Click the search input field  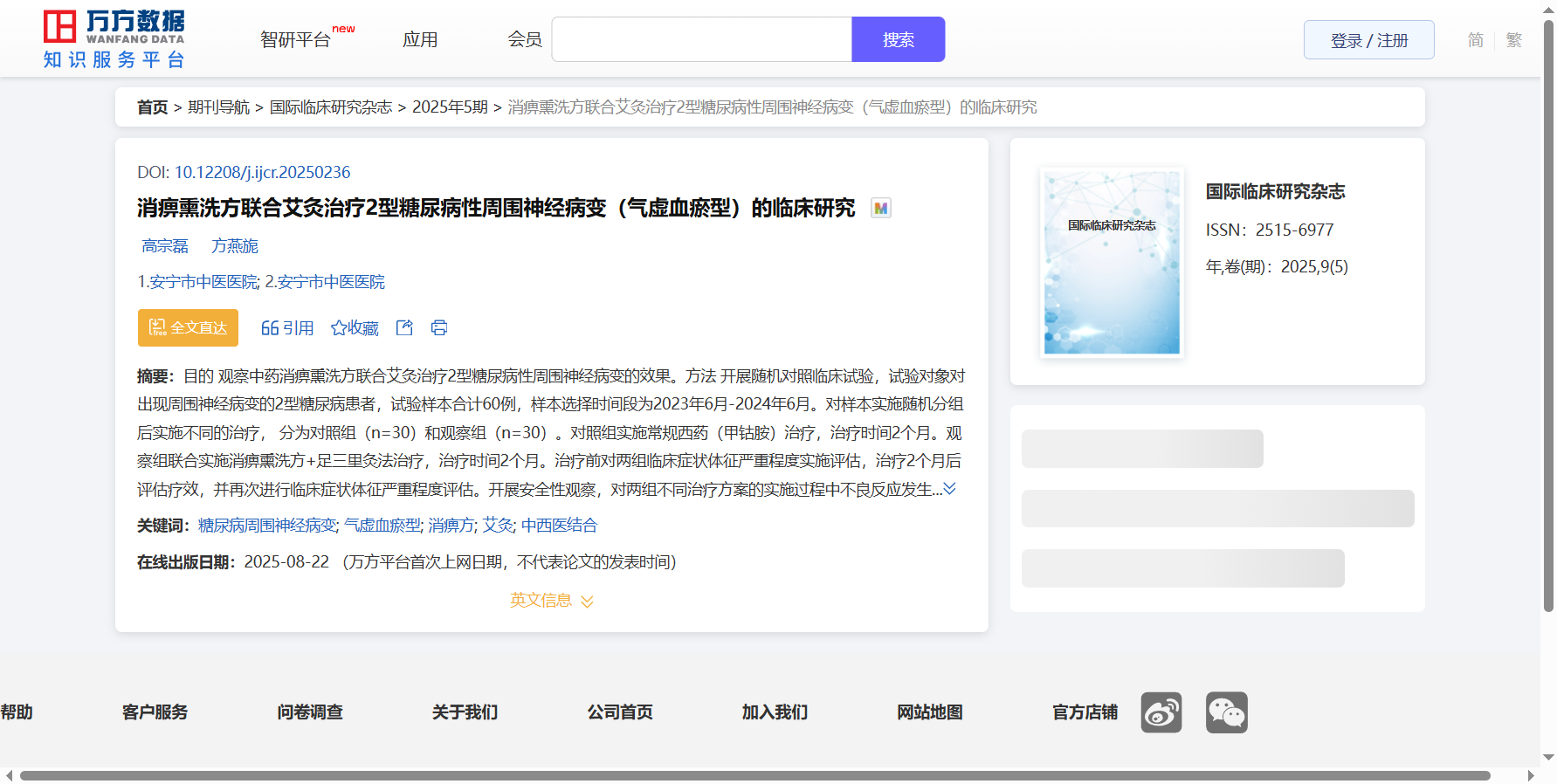point(701,40)
